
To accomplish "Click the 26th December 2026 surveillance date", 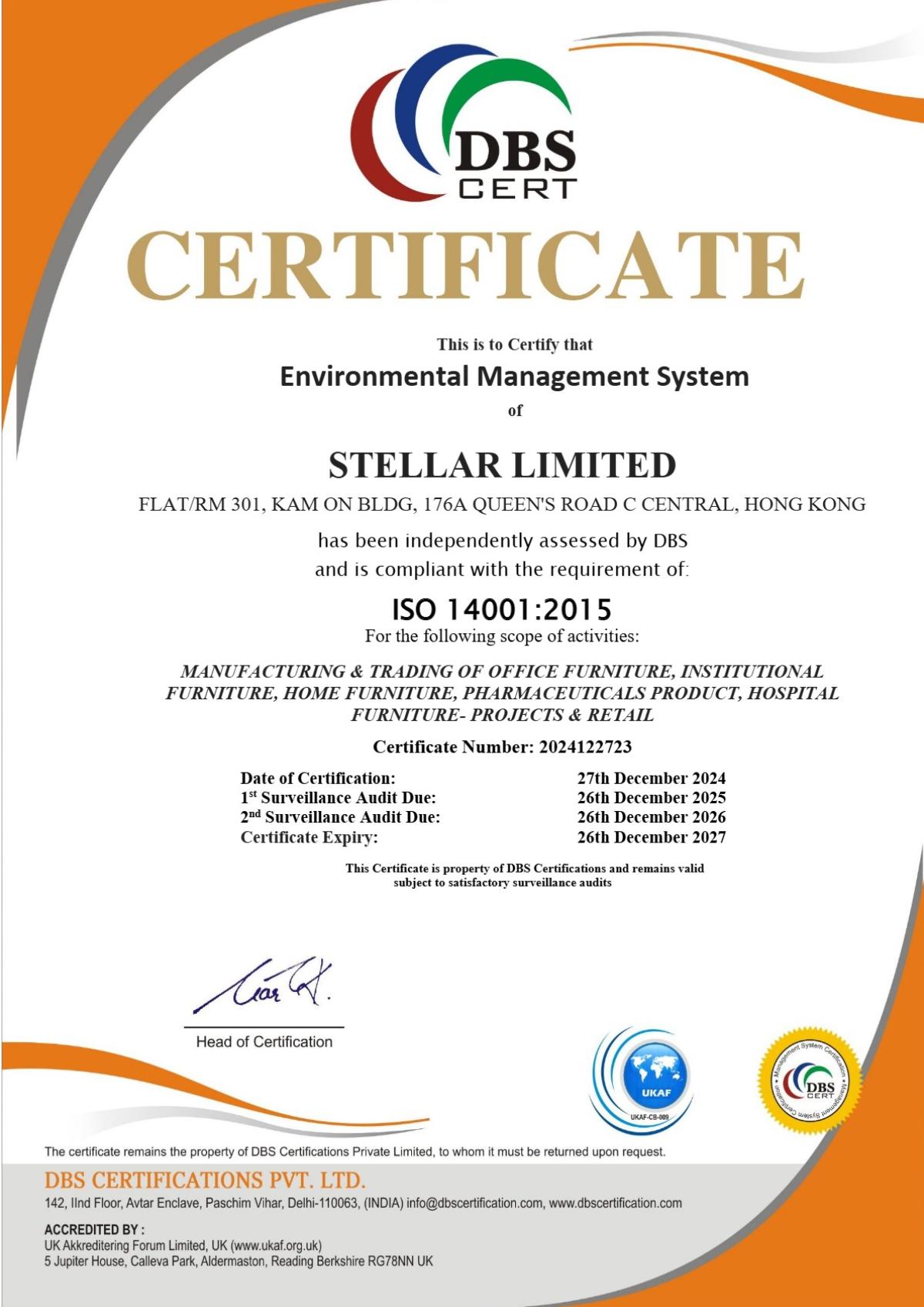I will [x=651, y=817].
